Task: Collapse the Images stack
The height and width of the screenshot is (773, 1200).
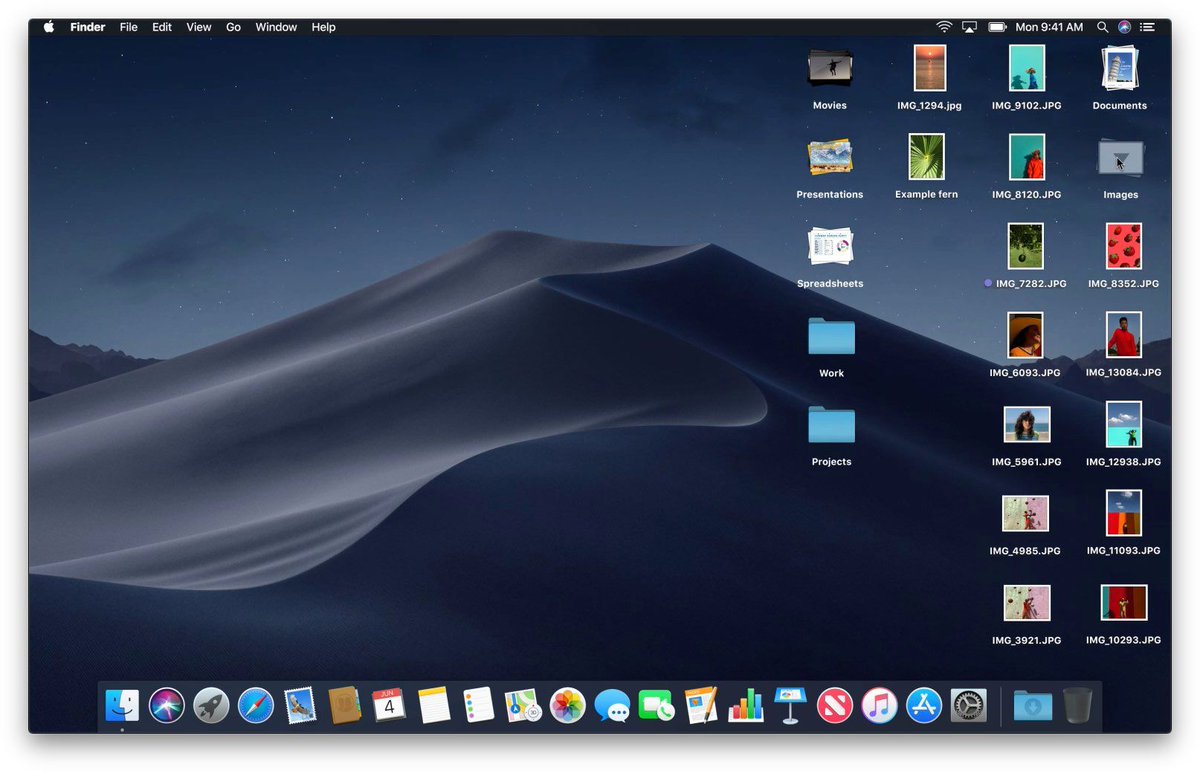Action: click(1120, 158)
